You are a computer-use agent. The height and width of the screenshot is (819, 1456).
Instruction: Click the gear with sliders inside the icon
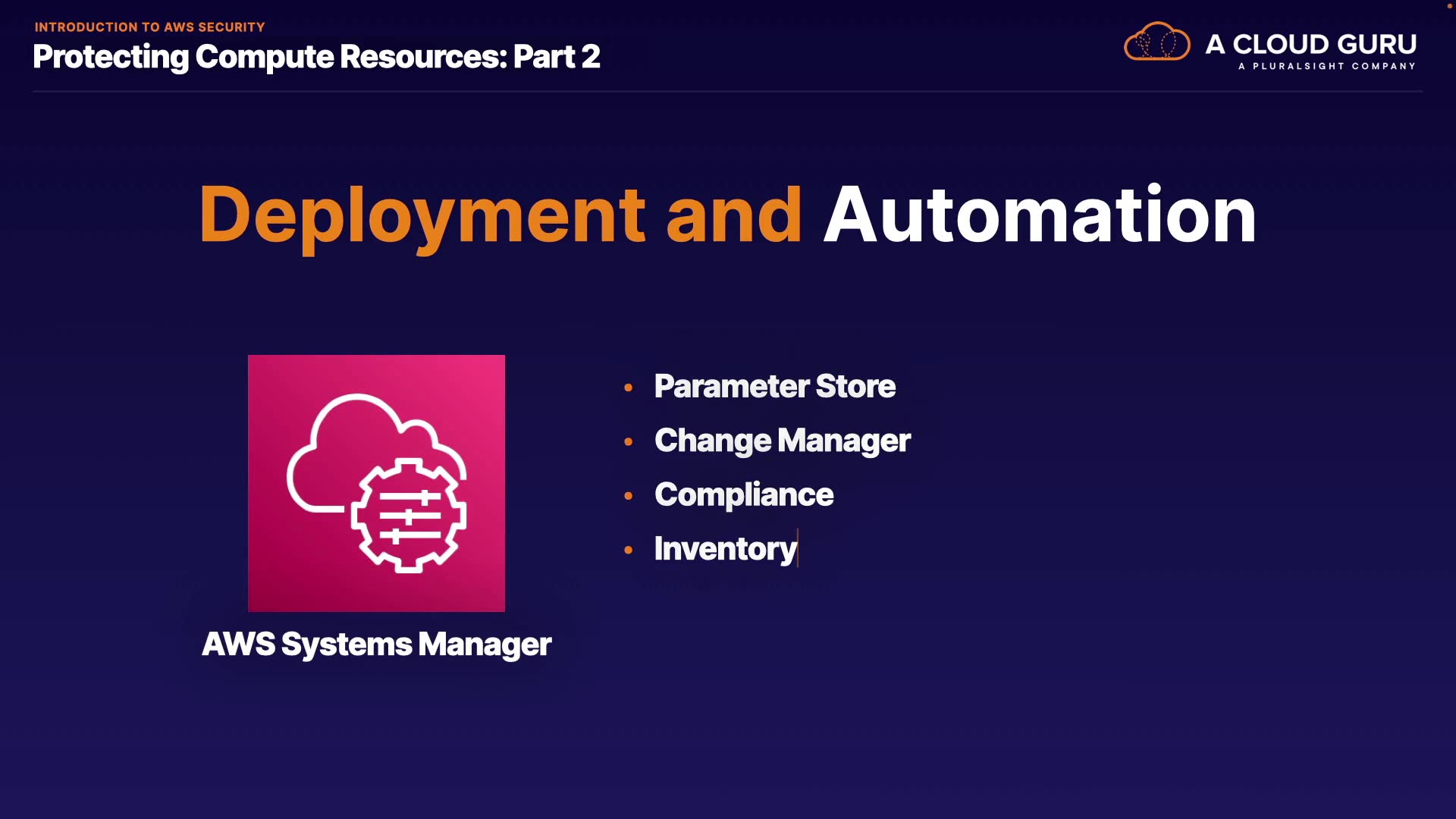click(x=409, y=516)
